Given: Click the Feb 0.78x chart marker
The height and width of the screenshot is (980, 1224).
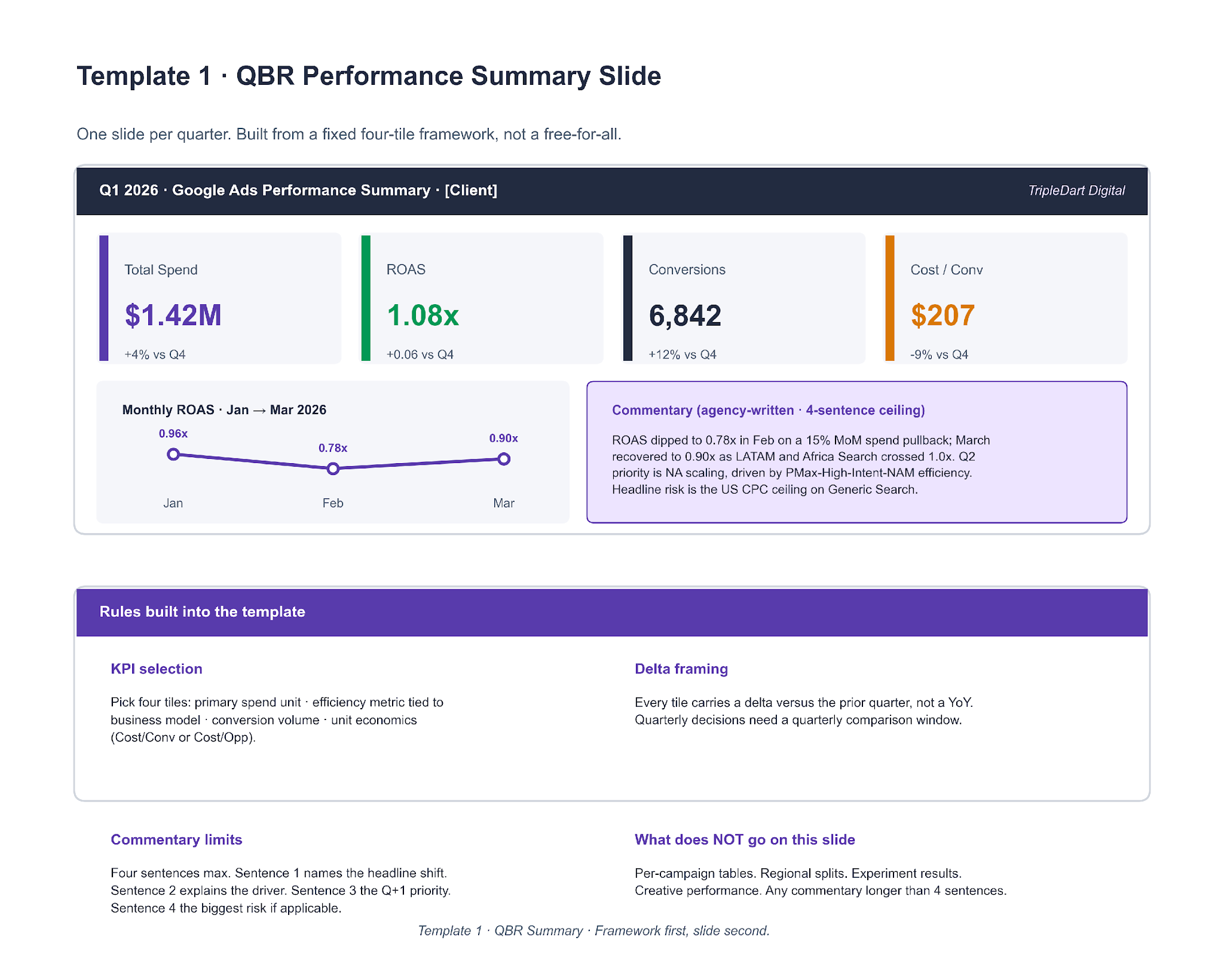Looking at the screenshot, I should pyautogui.click(x=333, y=468).
